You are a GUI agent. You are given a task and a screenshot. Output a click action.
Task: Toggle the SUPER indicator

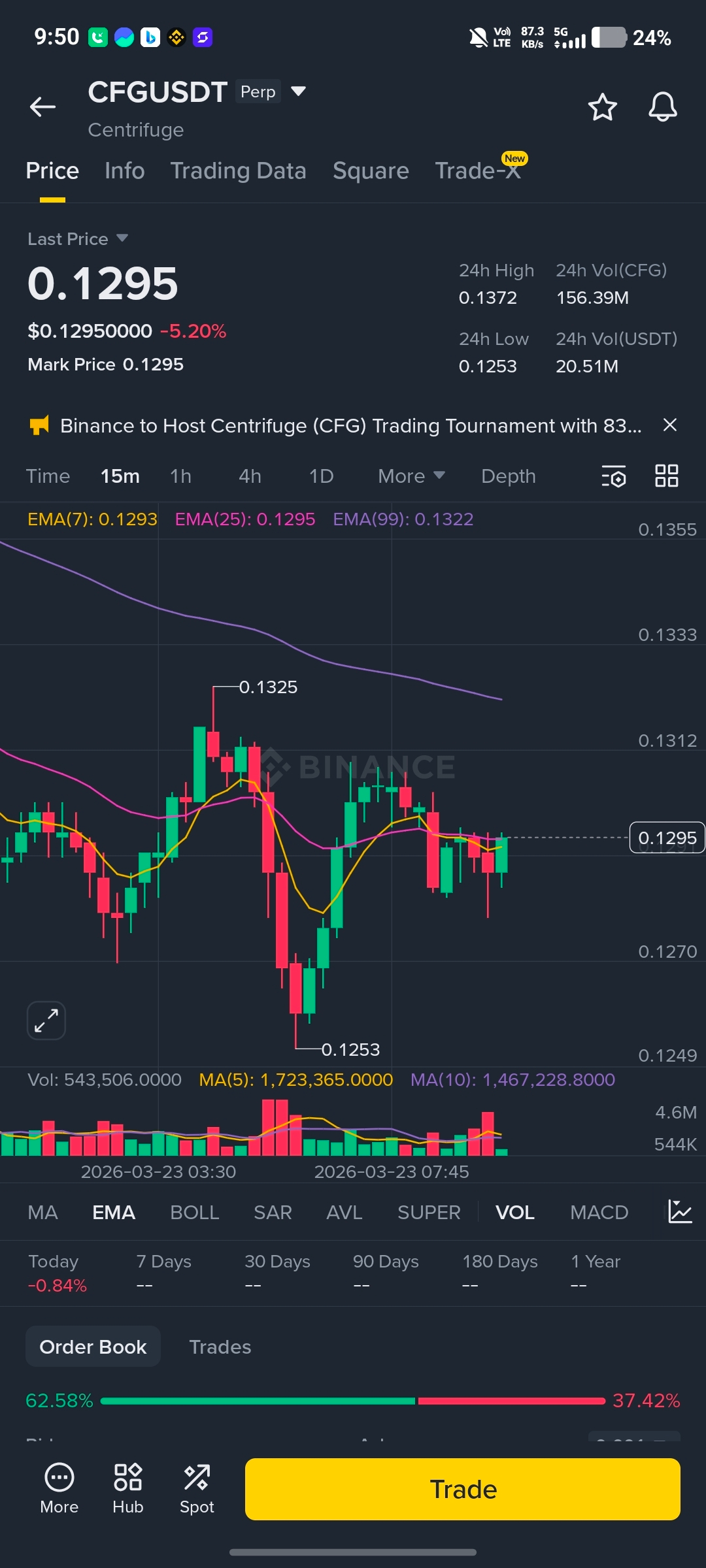click(x=429, y=1213)
